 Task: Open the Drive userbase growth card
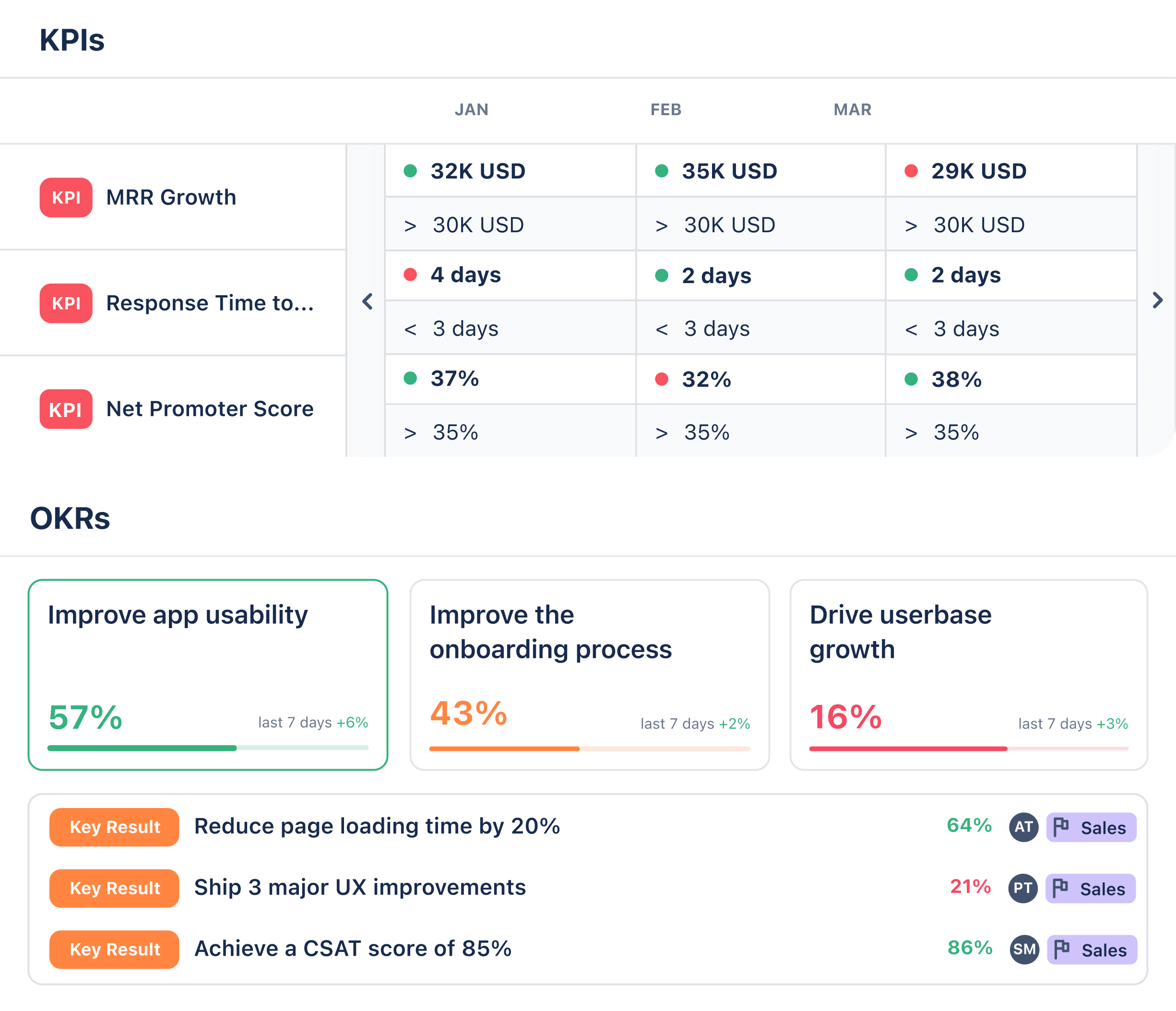point(969,675)
